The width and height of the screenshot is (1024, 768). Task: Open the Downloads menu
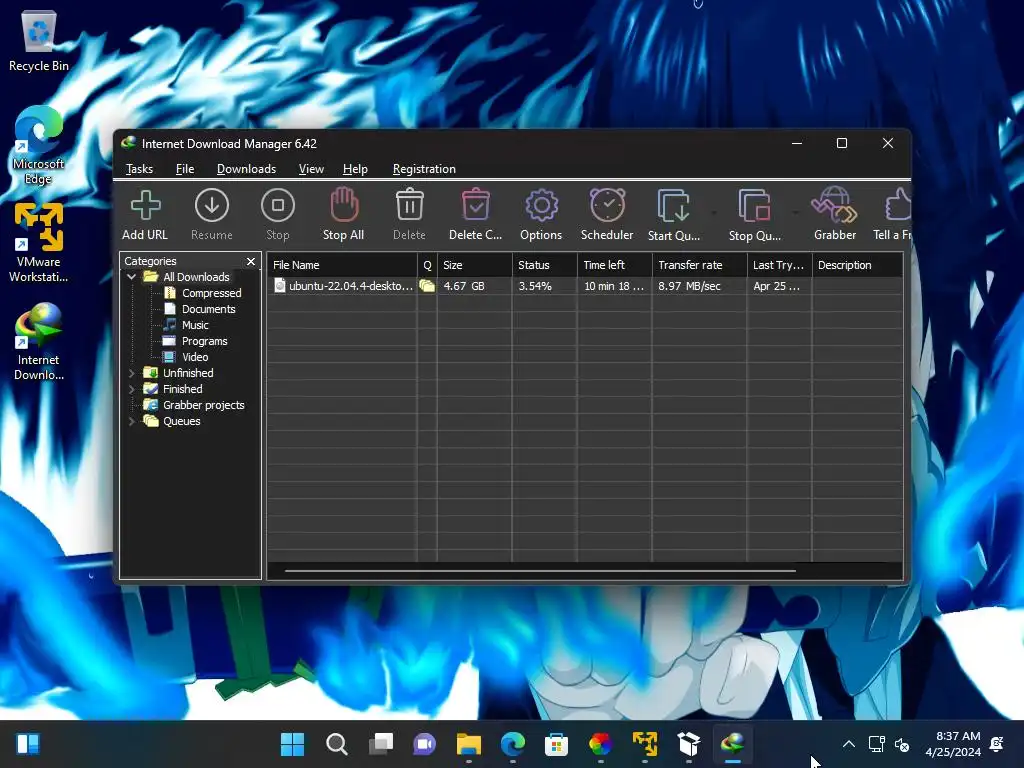point(246,169)
